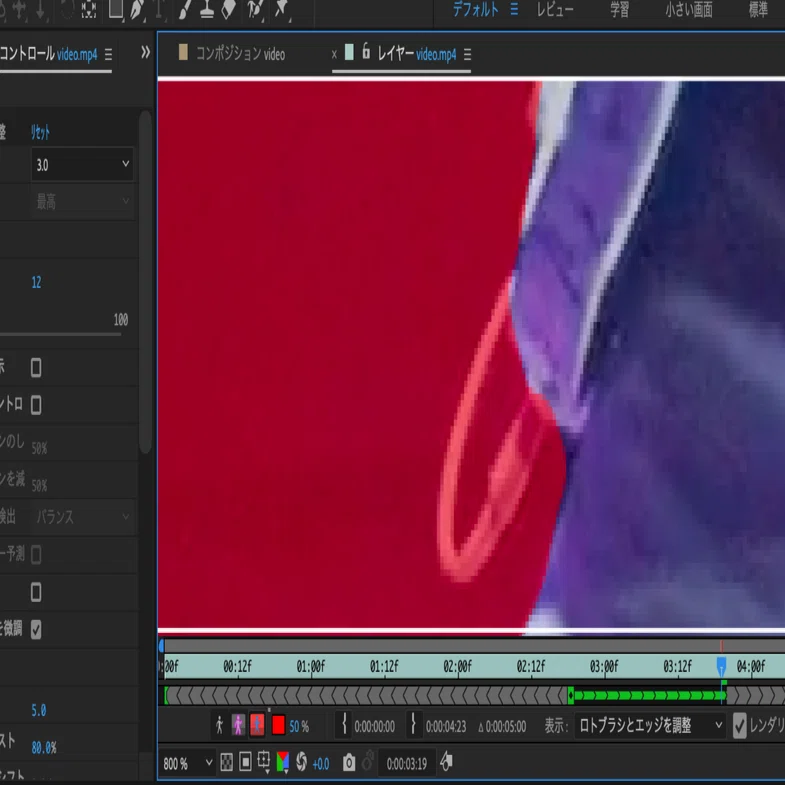Click the slider track below 100

point(60,334)
